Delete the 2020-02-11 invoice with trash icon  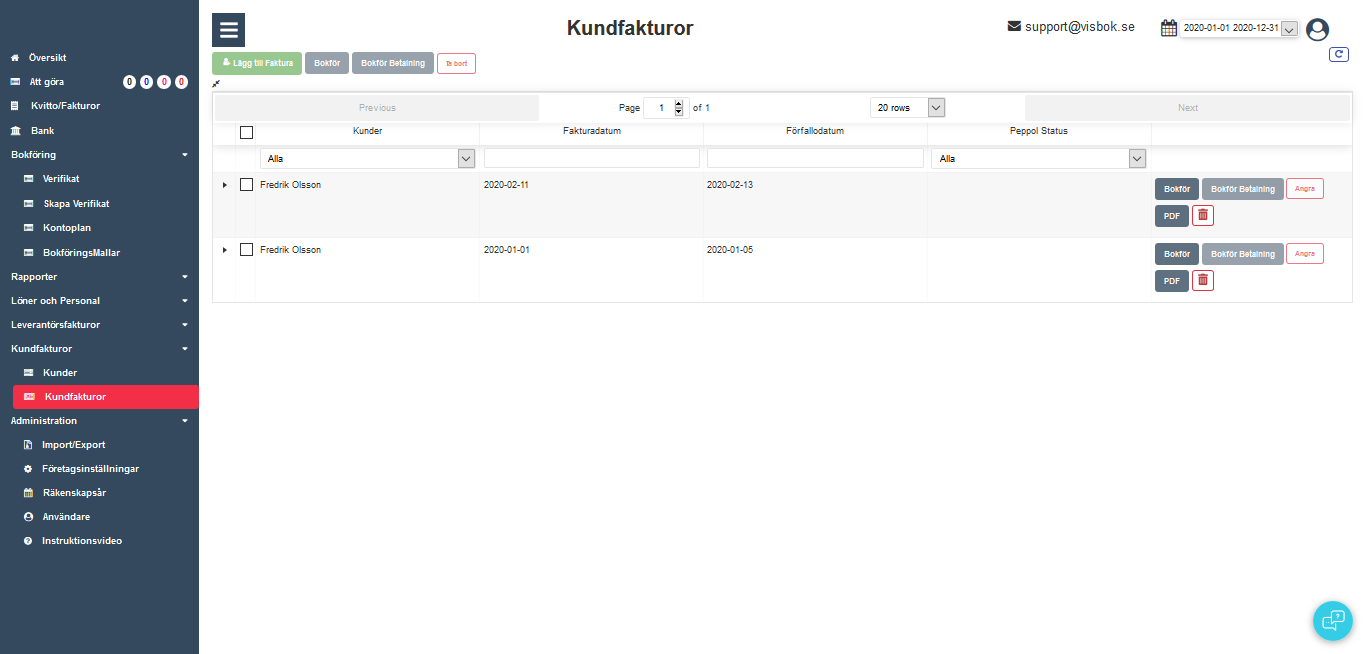tap(1203, 216)
